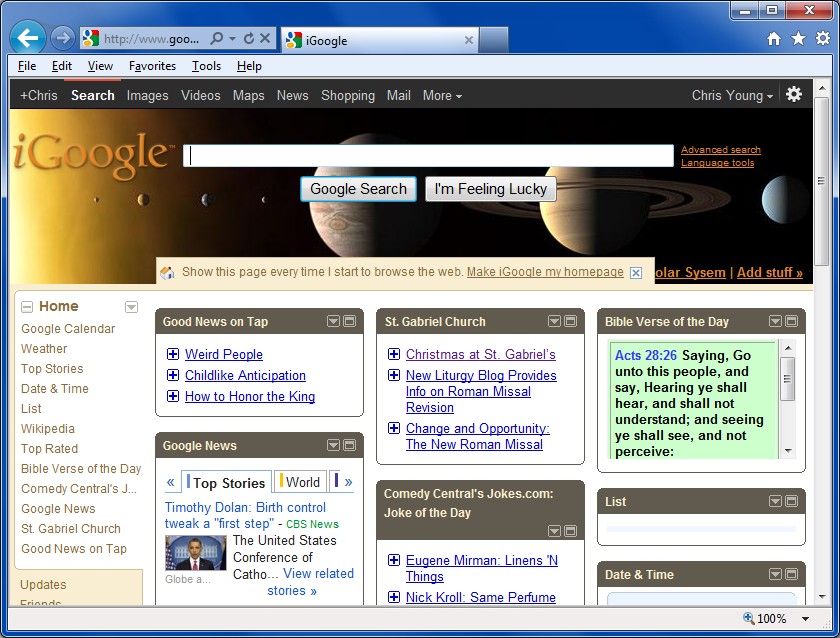Image resolution: width=840 pixels, height=638 pixels.
Task: Open the Language tools link
Action: coord(717,162)
